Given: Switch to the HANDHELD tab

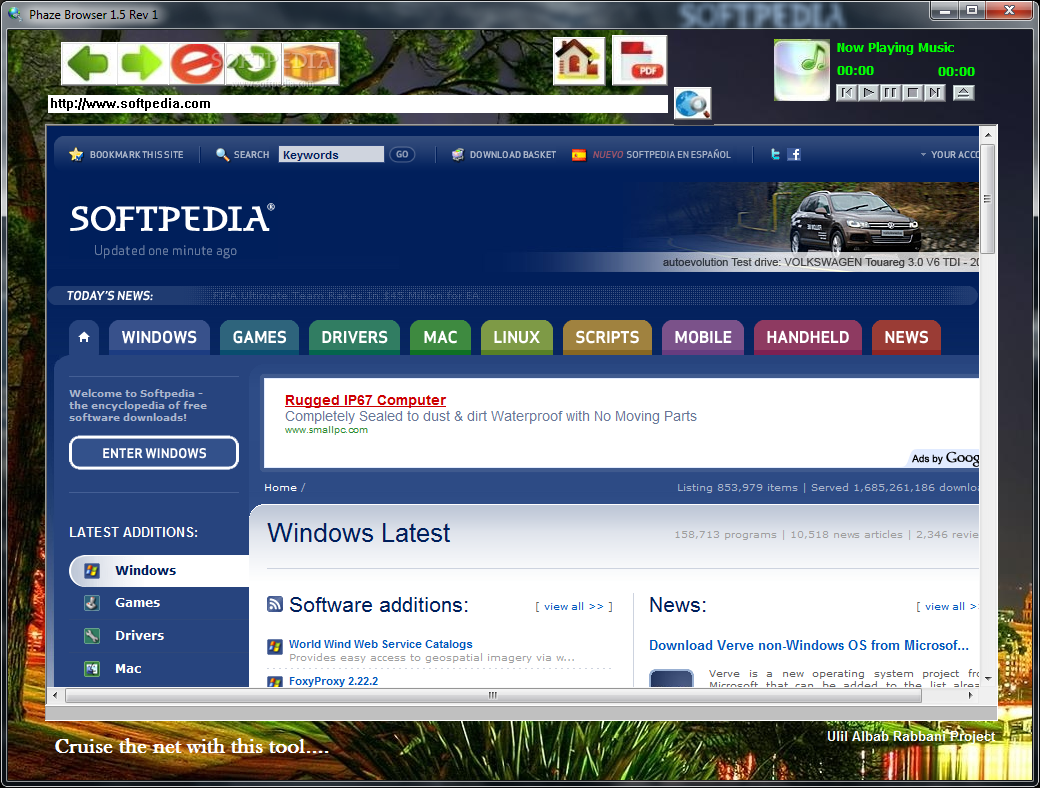Looking at the screenshot, I should click(808, 337).
